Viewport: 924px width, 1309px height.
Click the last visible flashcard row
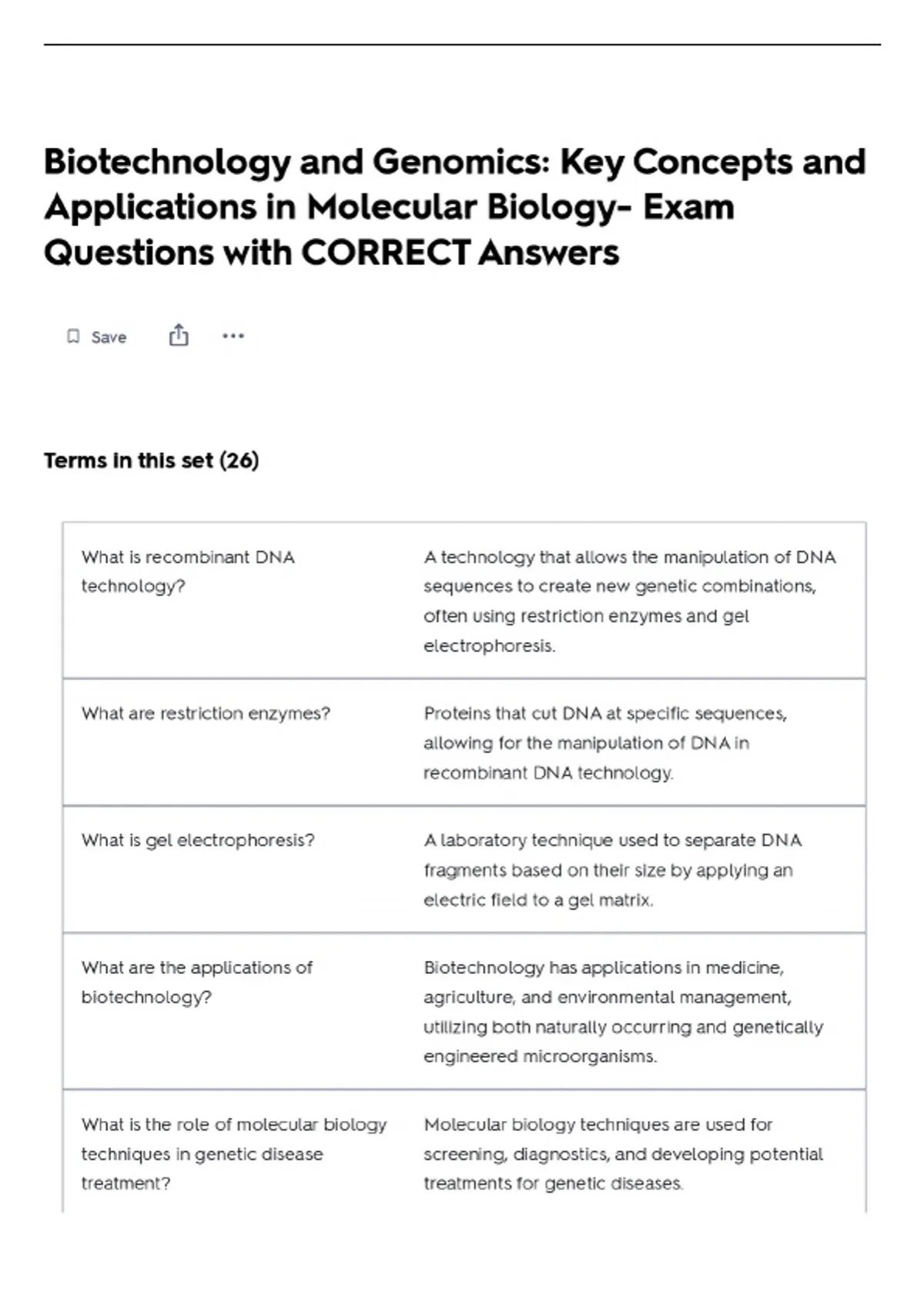tap(464, 1152)
